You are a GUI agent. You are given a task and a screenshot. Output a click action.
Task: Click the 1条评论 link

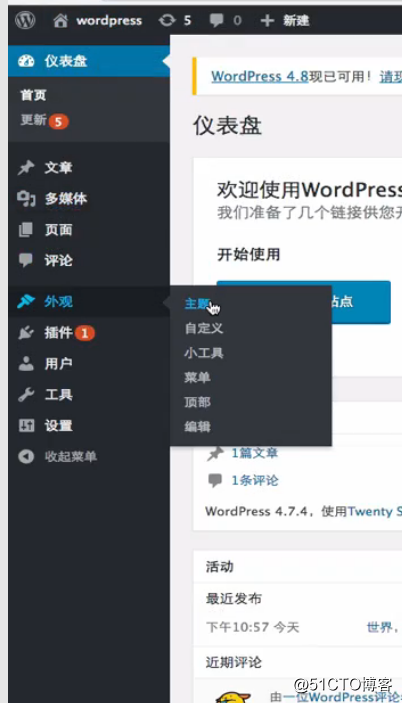[255, 481]
